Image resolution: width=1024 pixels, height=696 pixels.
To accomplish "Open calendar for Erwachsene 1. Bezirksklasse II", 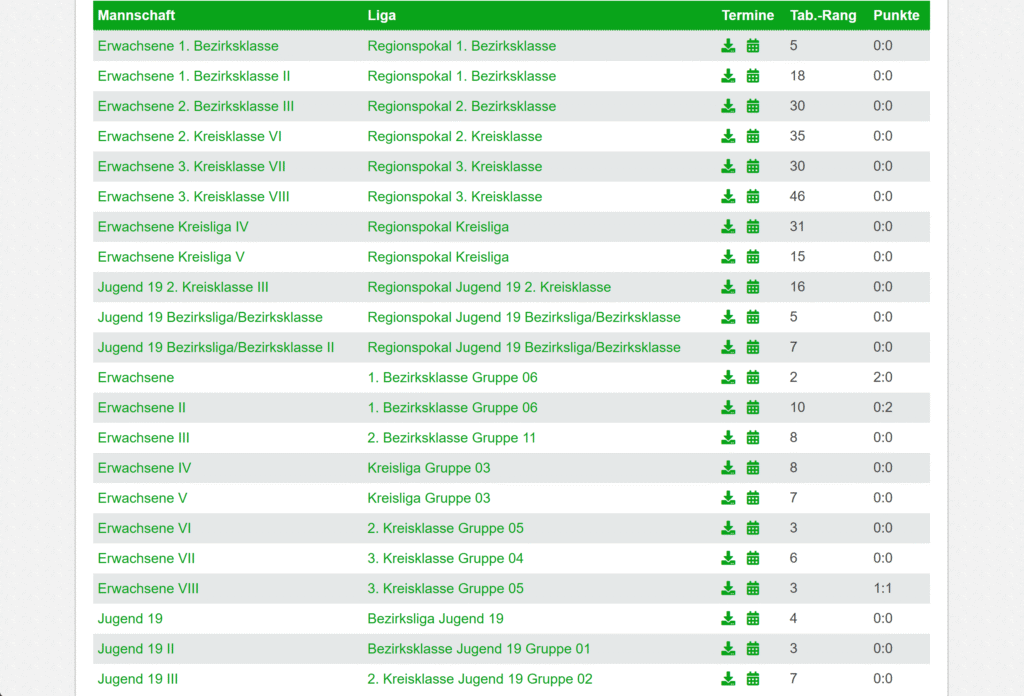I will 753,76.
